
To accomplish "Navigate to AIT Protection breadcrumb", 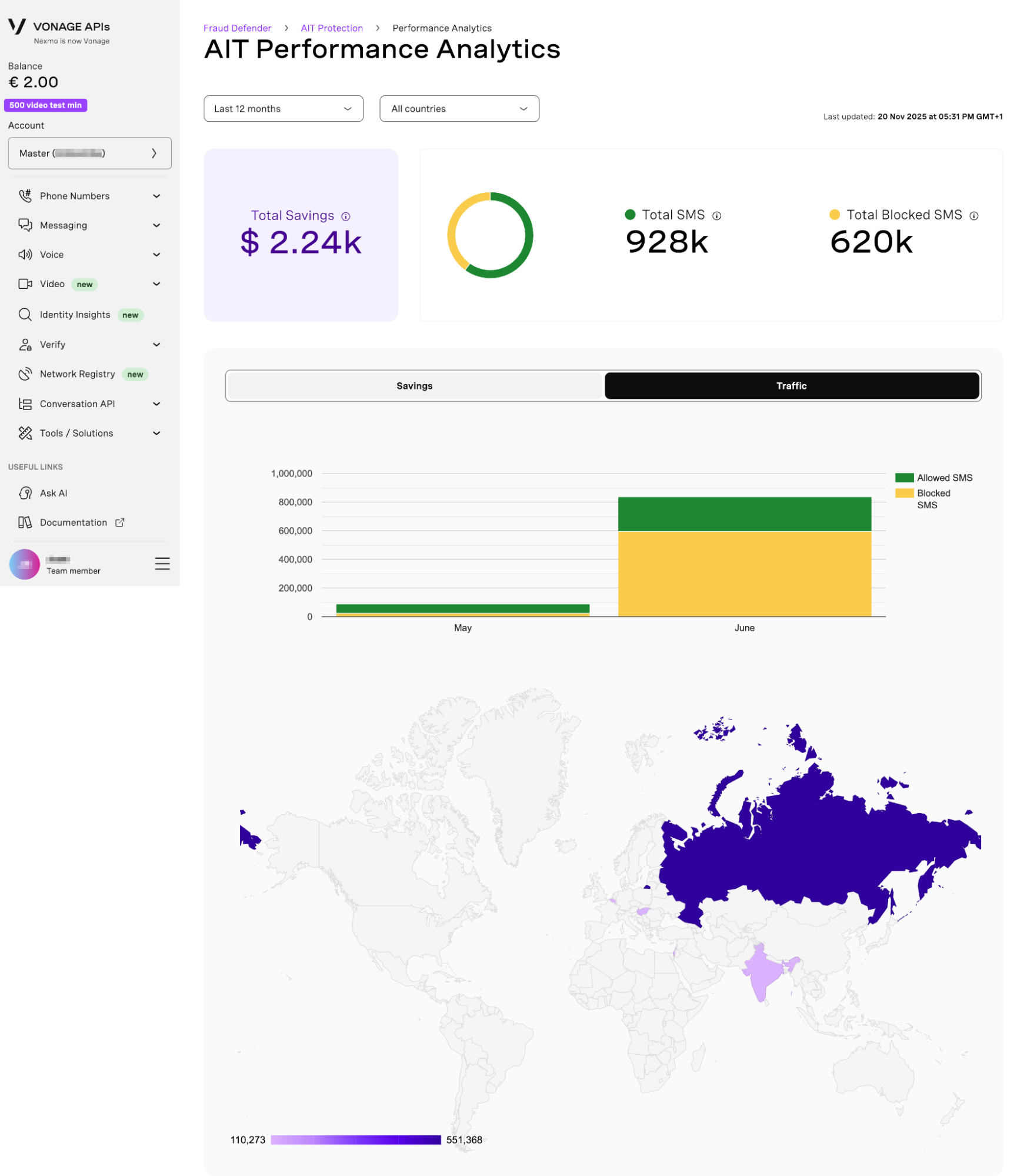I will [x=331, y=28].
